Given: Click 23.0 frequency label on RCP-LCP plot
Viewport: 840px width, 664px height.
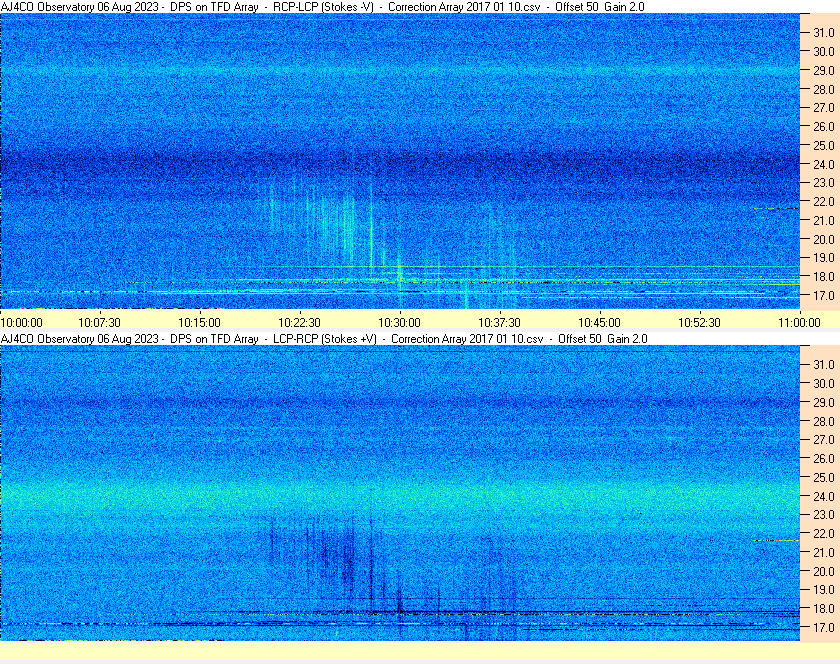Looking at the screenshot, I should pos(824,183).
